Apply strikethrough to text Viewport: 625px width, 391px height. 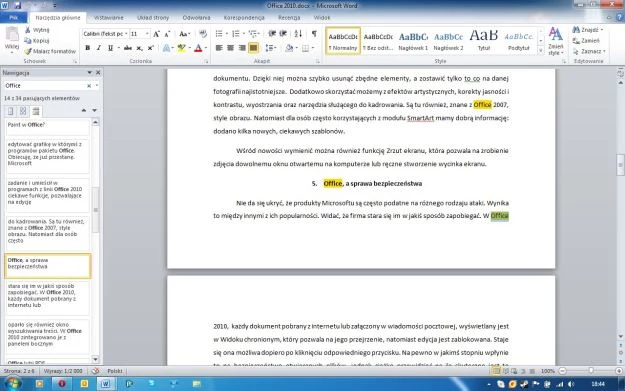(128, 48)
